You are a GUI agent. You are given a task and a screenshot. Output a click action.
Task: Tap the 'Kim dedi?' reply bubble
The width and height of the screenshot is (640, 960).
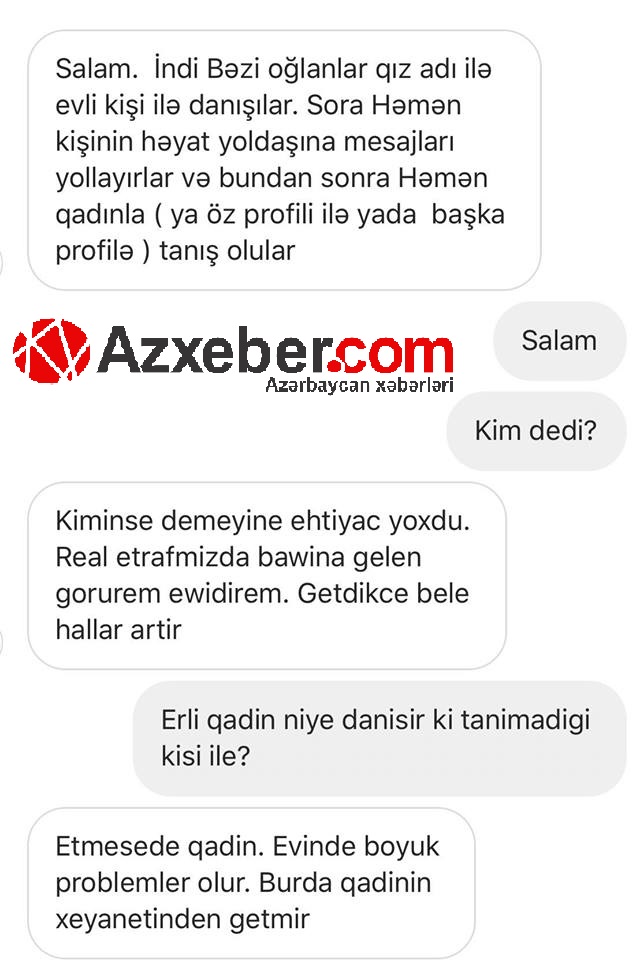(536, 430)
